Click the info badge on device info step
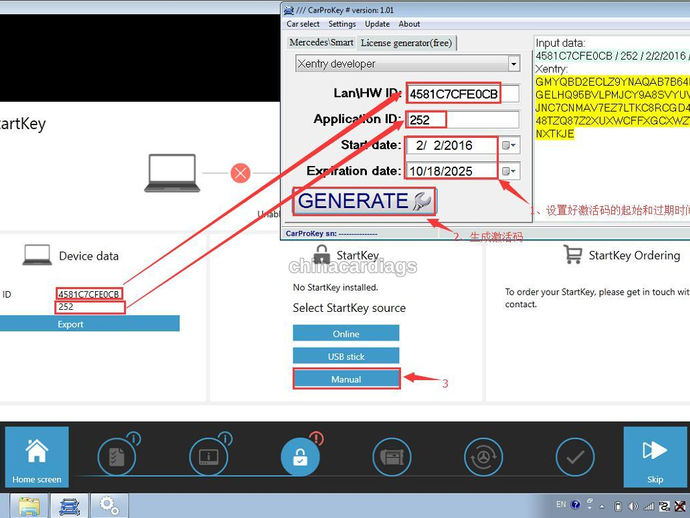This screenshot has width=690, height=518. pyautogui.click(x=225, y=438)
